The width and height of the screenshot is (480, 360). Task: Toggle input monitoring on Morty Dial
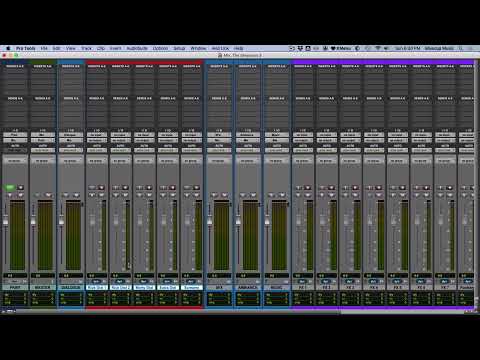pyautogui.click(x=140, y=188)
